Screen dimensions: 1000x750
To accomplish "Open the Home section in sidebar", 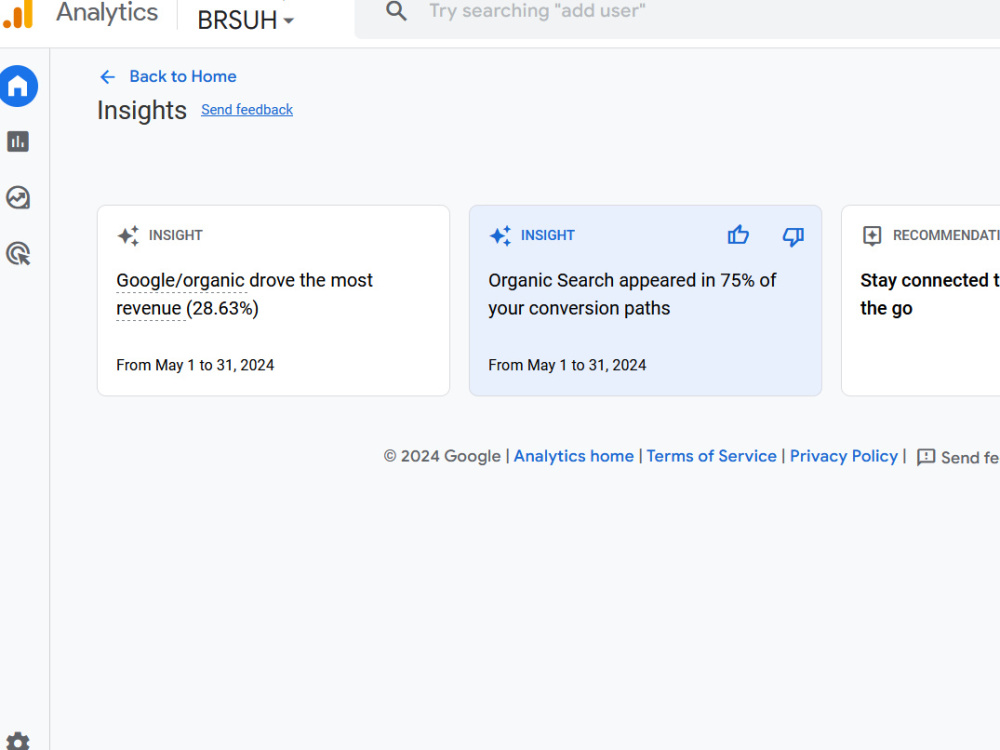I will click(18, 86).
